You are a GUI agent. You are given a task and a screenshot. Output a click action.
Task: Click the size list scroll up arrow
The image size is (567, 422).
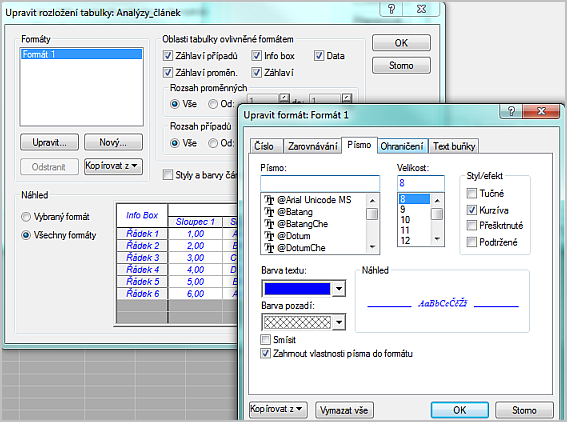click(x=437, y=200)
